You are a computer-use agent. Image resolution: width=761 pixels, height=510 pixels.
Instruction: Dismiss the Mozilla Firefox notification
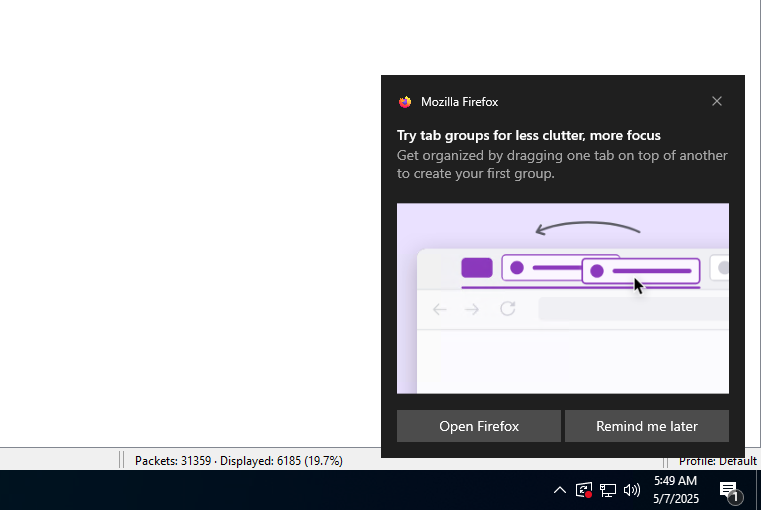[716, 101]
